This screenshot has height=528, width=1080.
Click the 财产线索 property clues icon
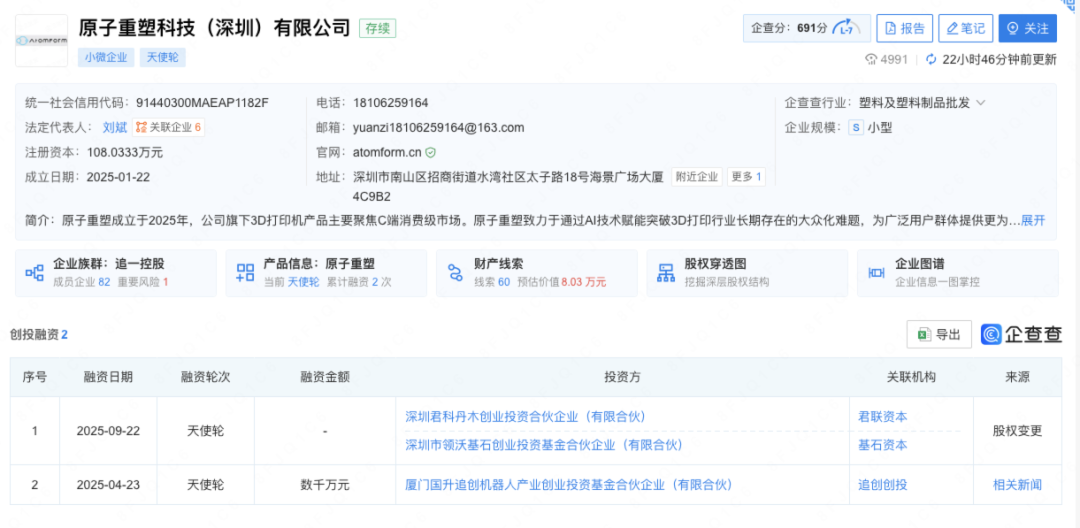(456, 273)
